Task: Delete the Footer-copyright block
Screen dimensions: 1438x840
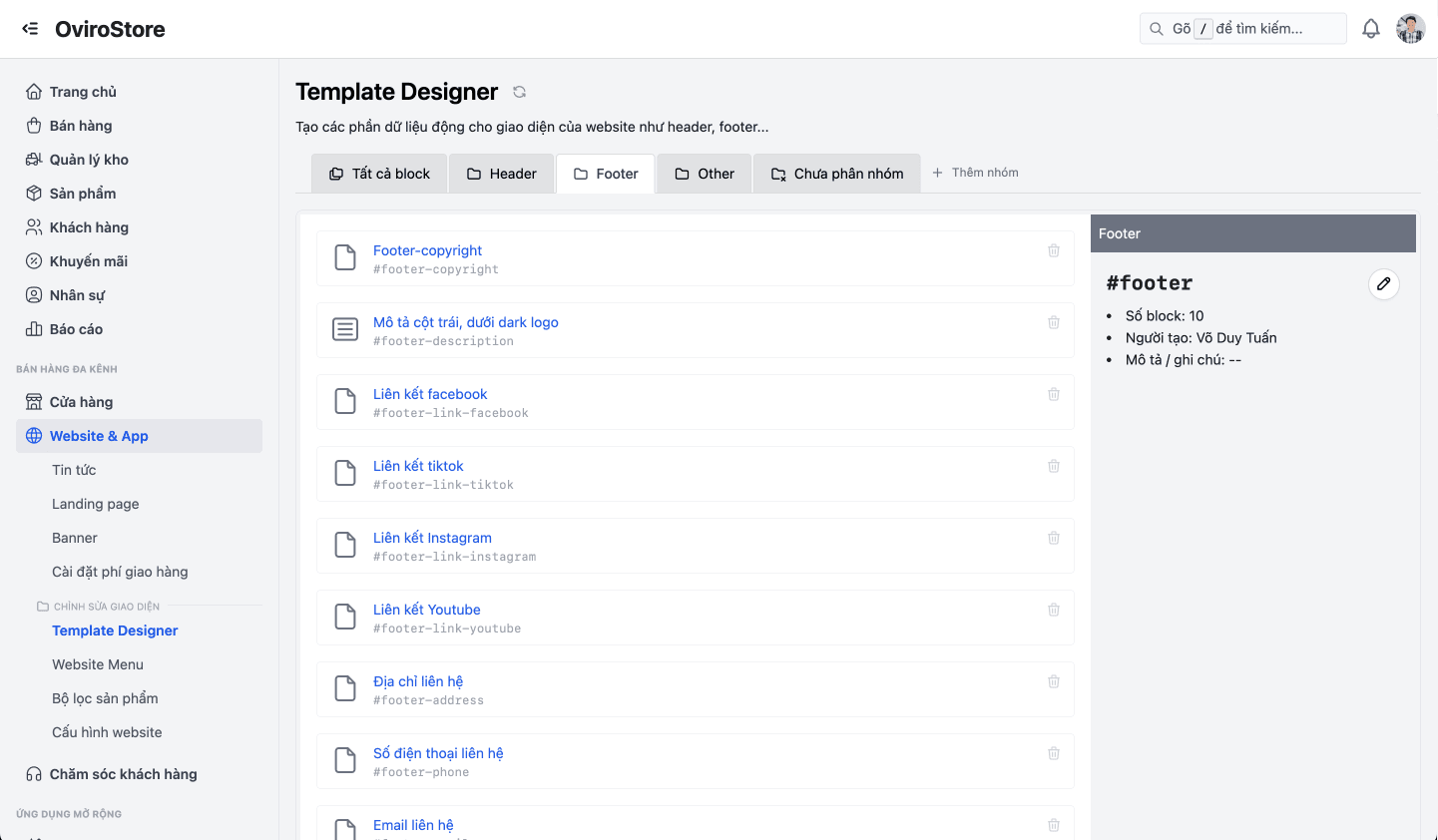Action: (1054, 250)
